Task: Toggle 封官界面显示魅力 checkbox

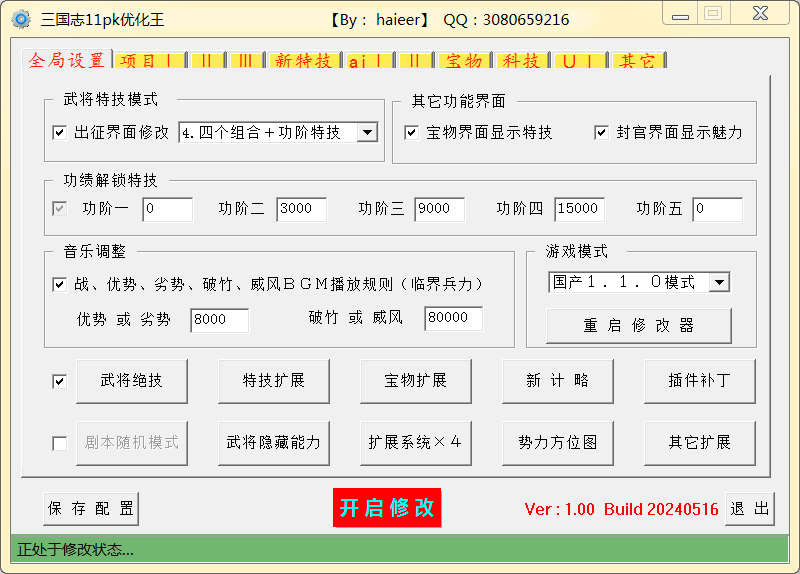Action: tap(601, 132)
